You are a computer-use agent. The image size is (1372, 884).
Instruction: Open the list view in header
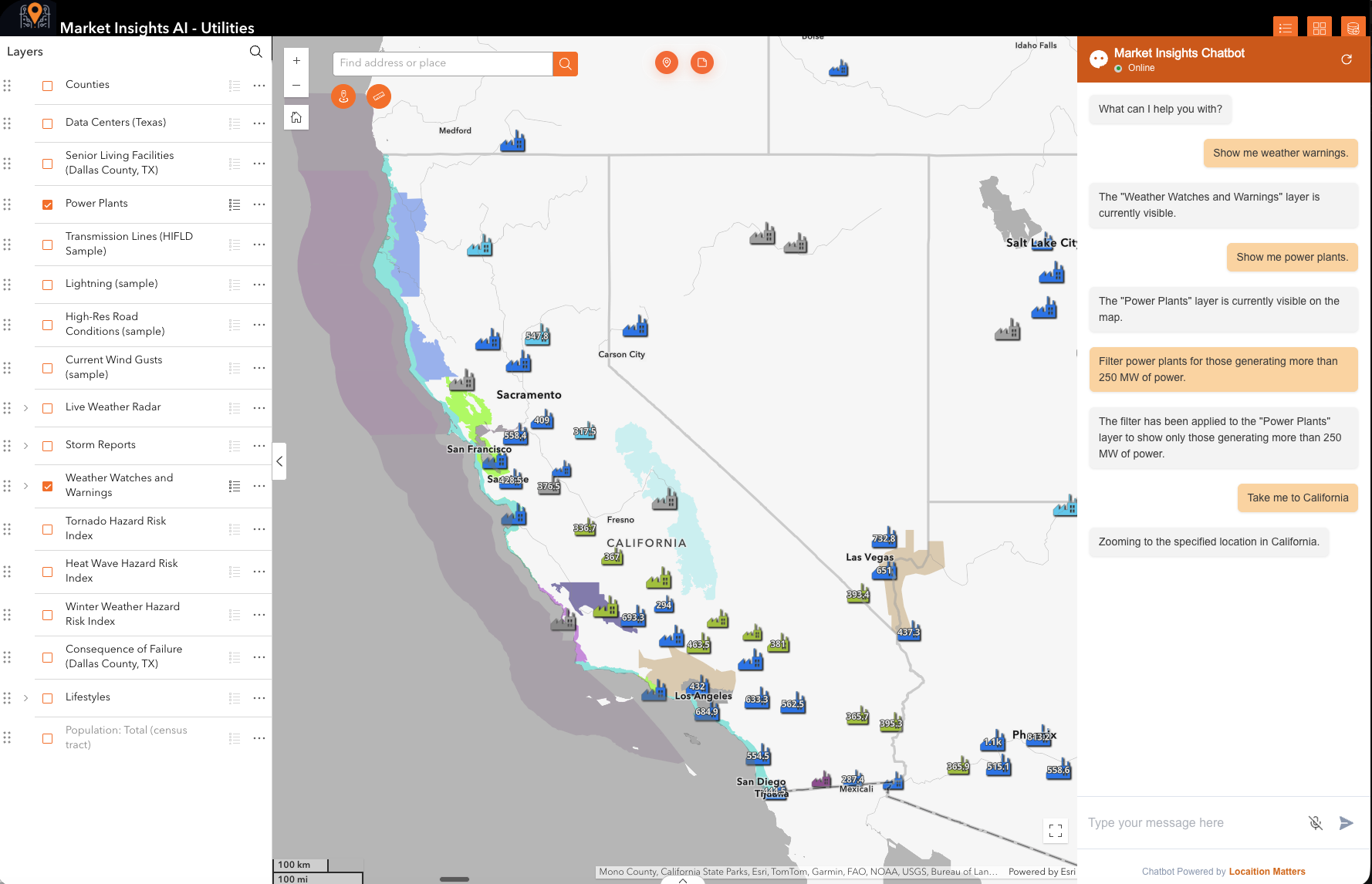1286,28
